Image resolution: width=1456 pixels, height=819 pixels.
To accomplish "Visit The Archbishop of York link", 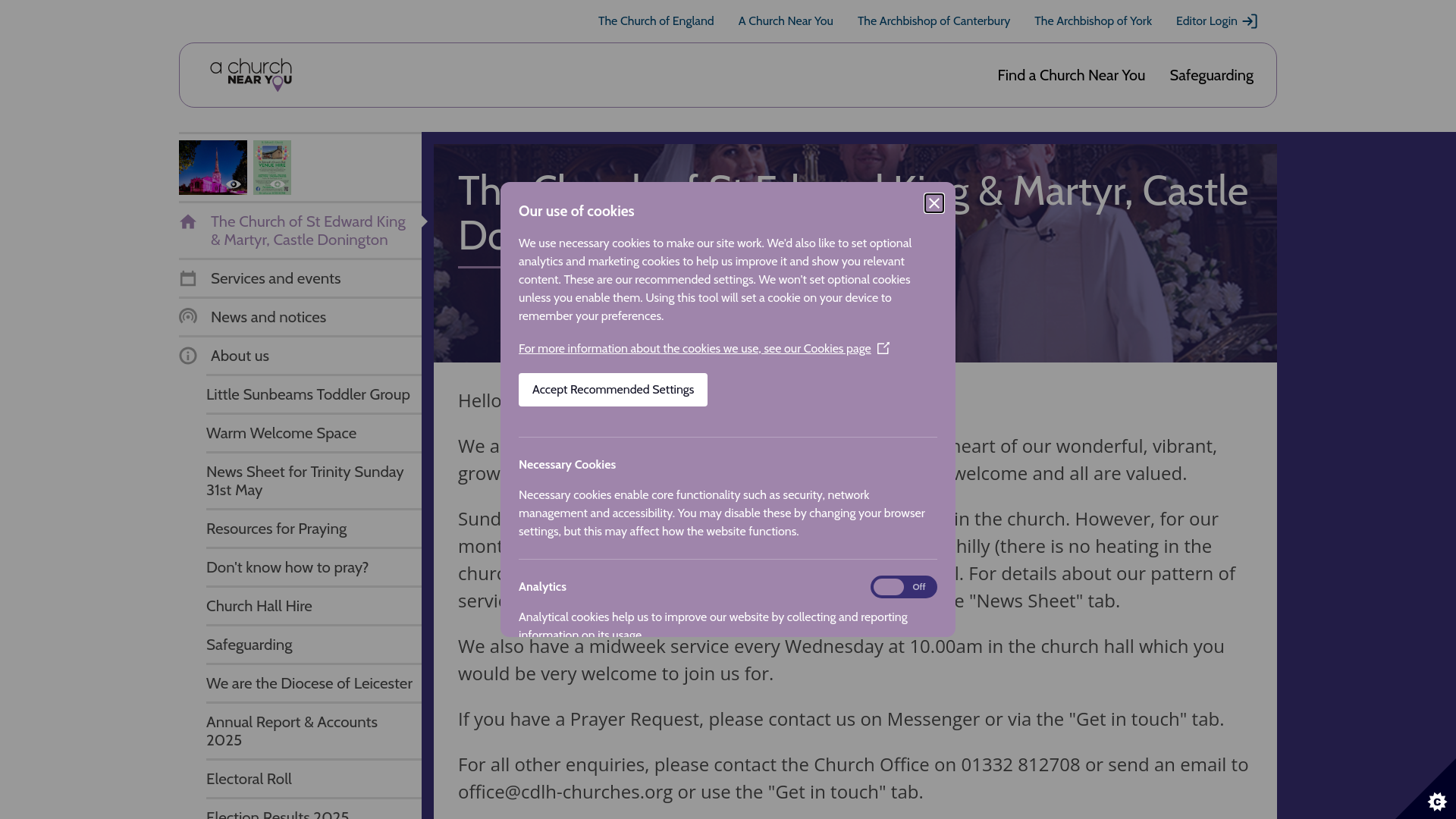I will pos(1093,21).
